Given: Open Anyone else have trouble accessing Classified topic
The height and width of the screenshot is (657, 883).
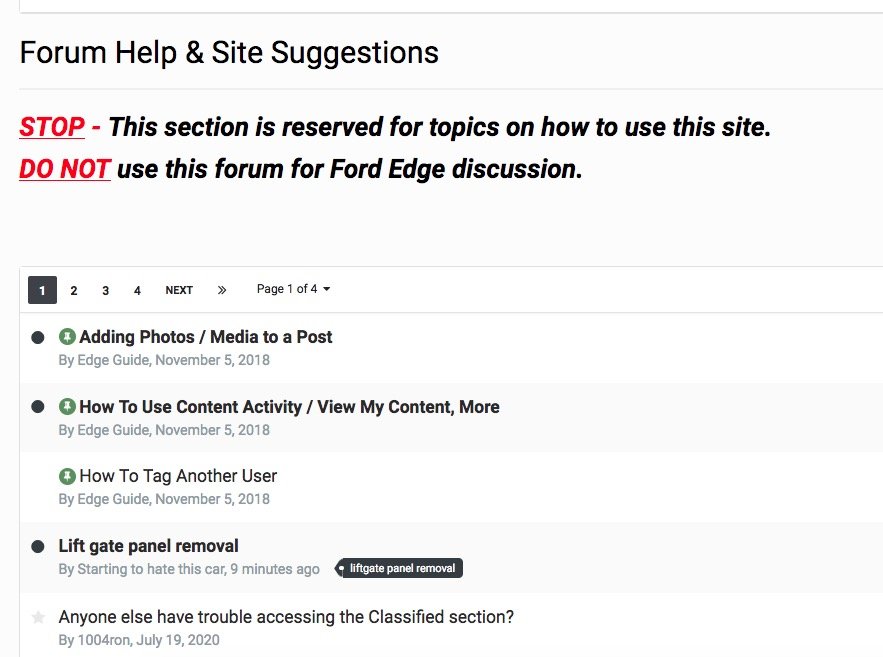Looking at the screenshot, I should pyautogui.click(x=286, y=617).
